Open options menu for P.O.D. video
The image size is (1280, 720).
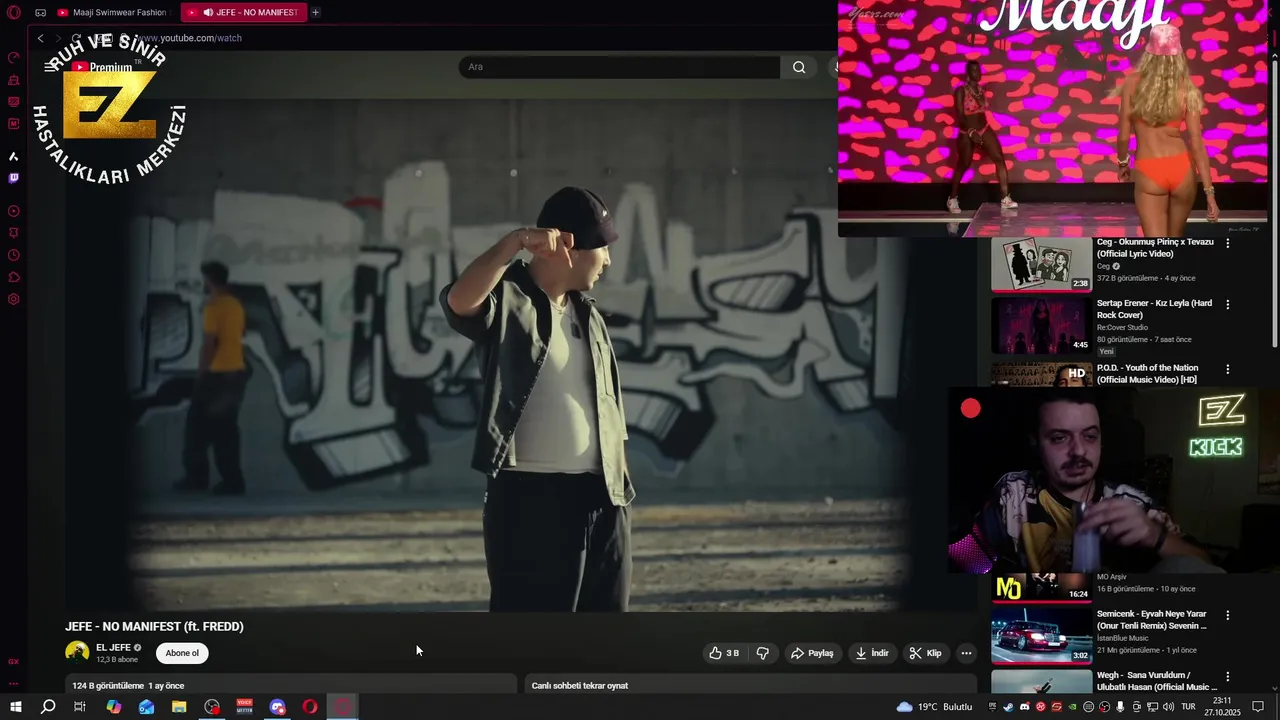1228,369
